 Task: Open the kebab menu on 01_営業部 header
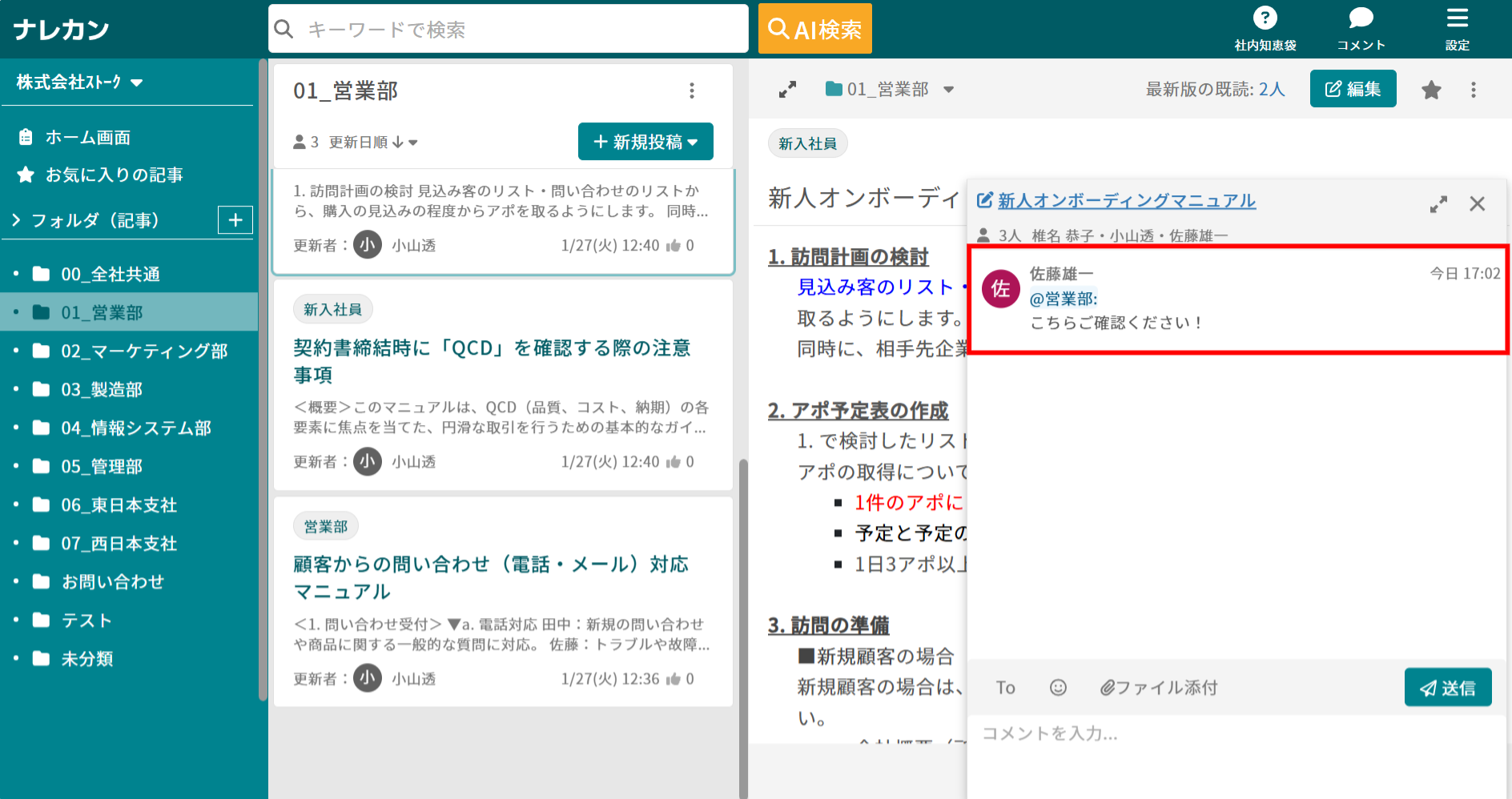pos(691,90)
